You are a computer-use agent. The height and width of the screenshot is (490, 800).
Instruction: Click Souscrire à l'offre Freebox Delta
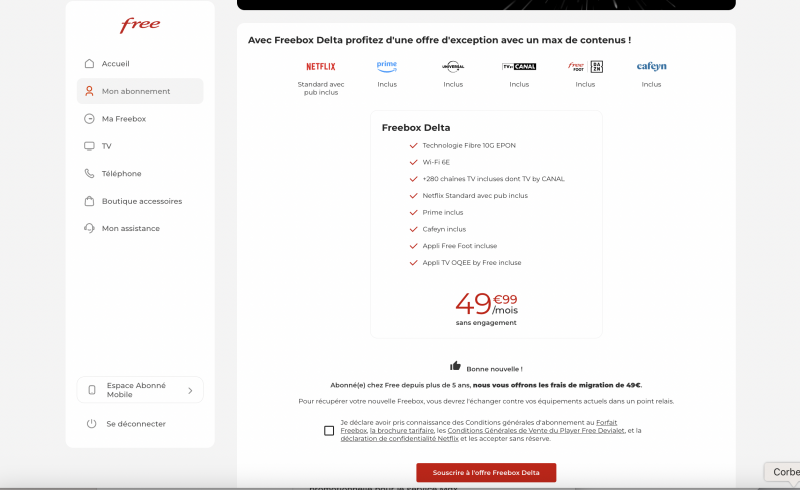click(486, 472)
